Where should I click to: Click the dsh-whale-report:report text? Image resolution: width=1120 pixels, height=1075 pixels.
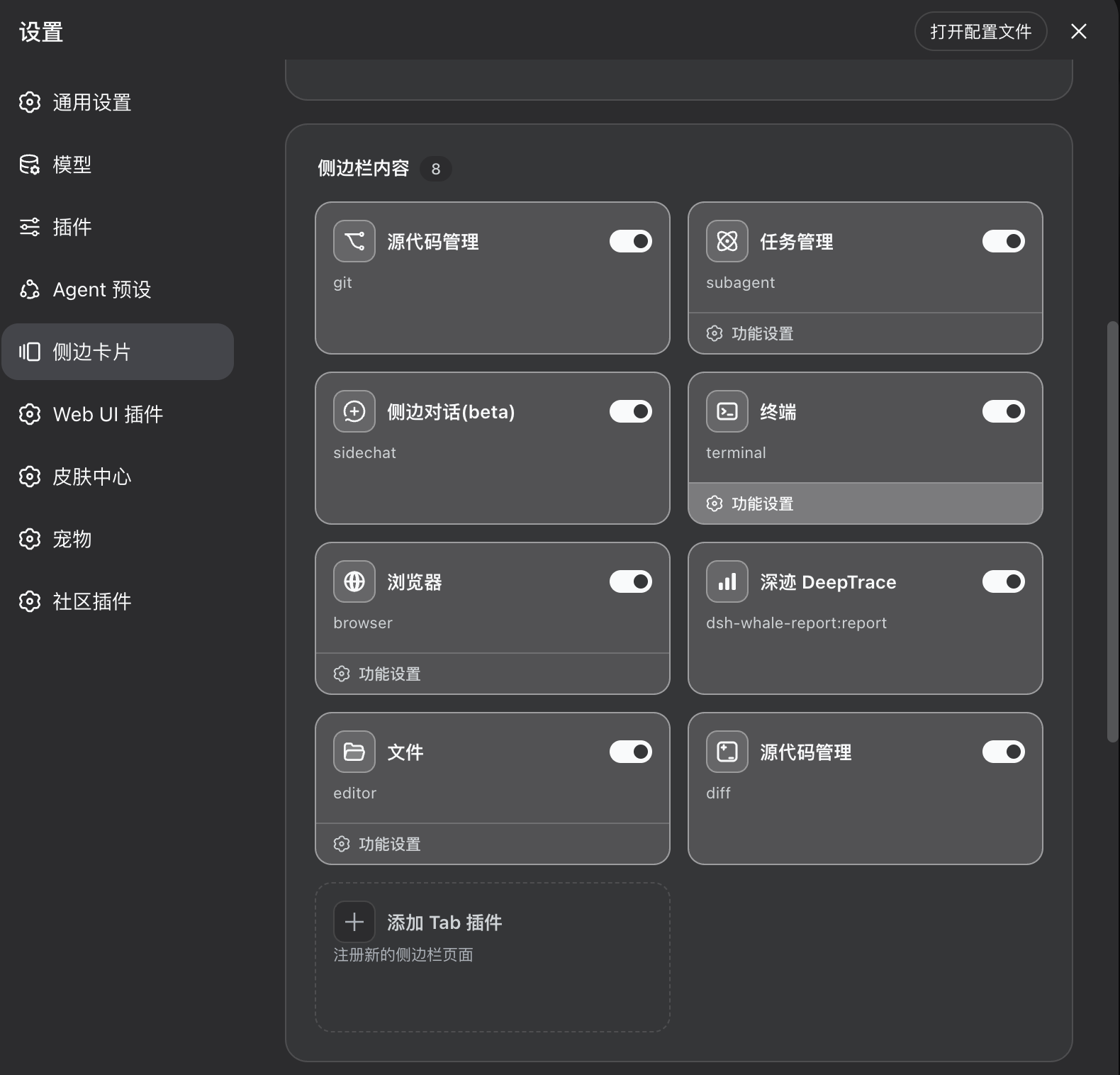pyautogui.click(x=796, y=623)
